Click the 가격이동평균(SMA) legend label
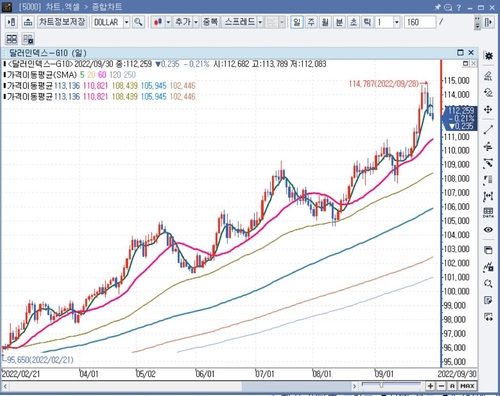 tap(42, 75)
